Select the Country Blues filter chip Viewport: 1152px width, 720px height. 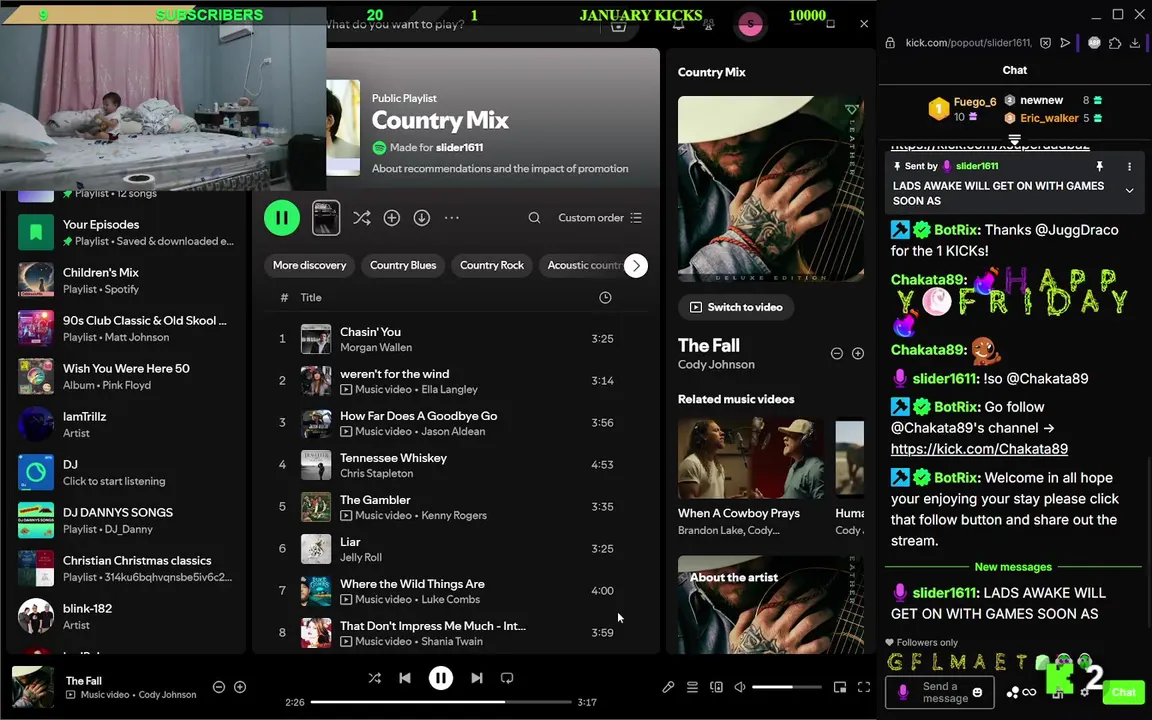click(x=403, y=265)
